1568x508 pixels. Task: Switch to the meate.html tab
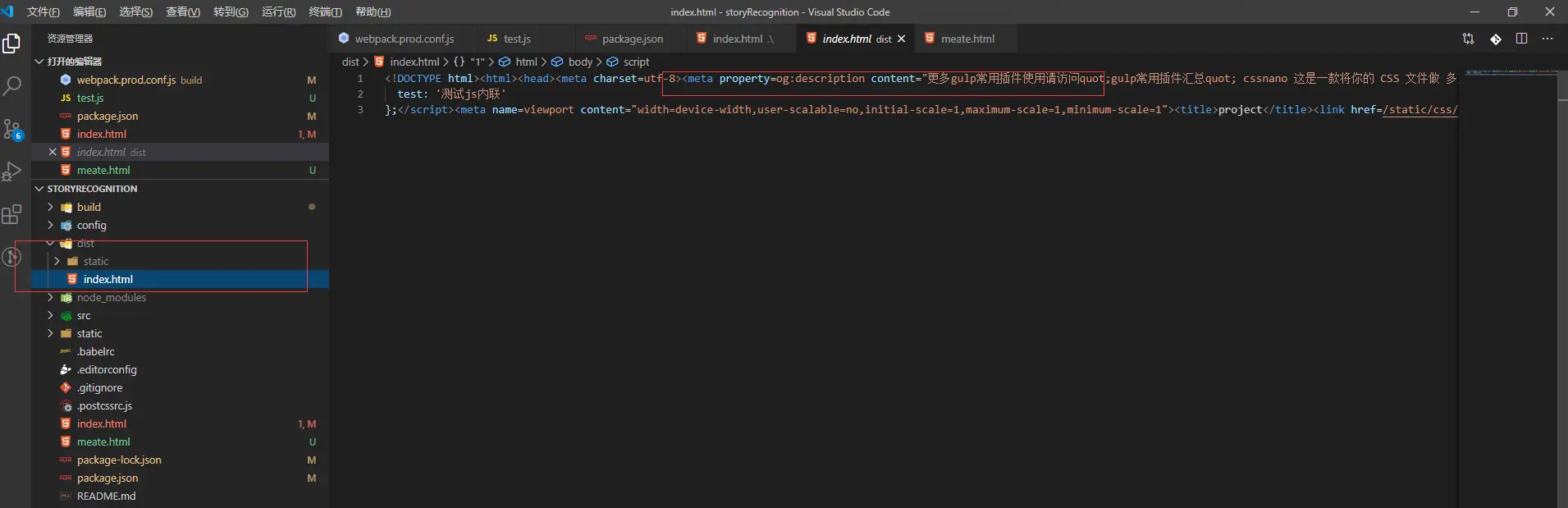[x=967, y=39]
